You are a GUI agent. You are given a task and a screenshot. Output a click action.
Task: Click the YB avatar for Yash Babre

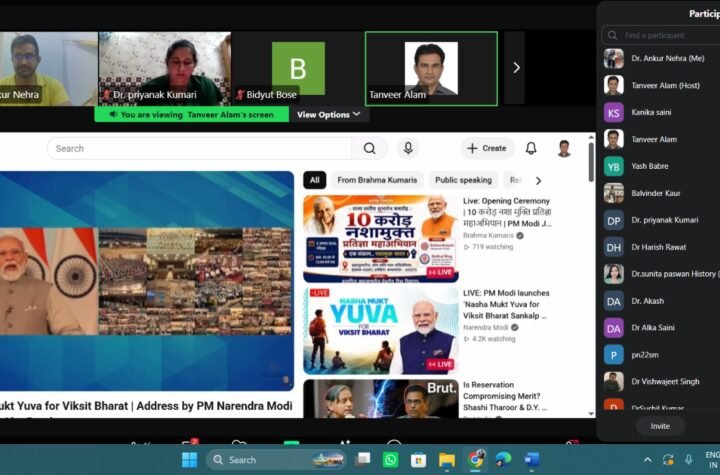click(x=613, y=167)
